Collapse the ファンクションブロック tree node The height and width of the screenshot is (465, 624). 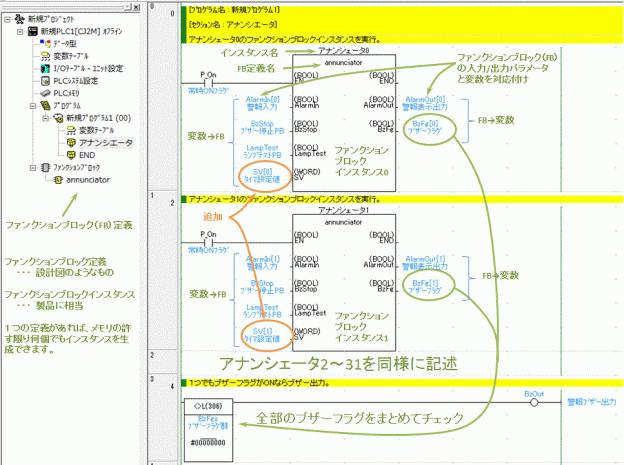pyautogui.click(x=33, y=168)
